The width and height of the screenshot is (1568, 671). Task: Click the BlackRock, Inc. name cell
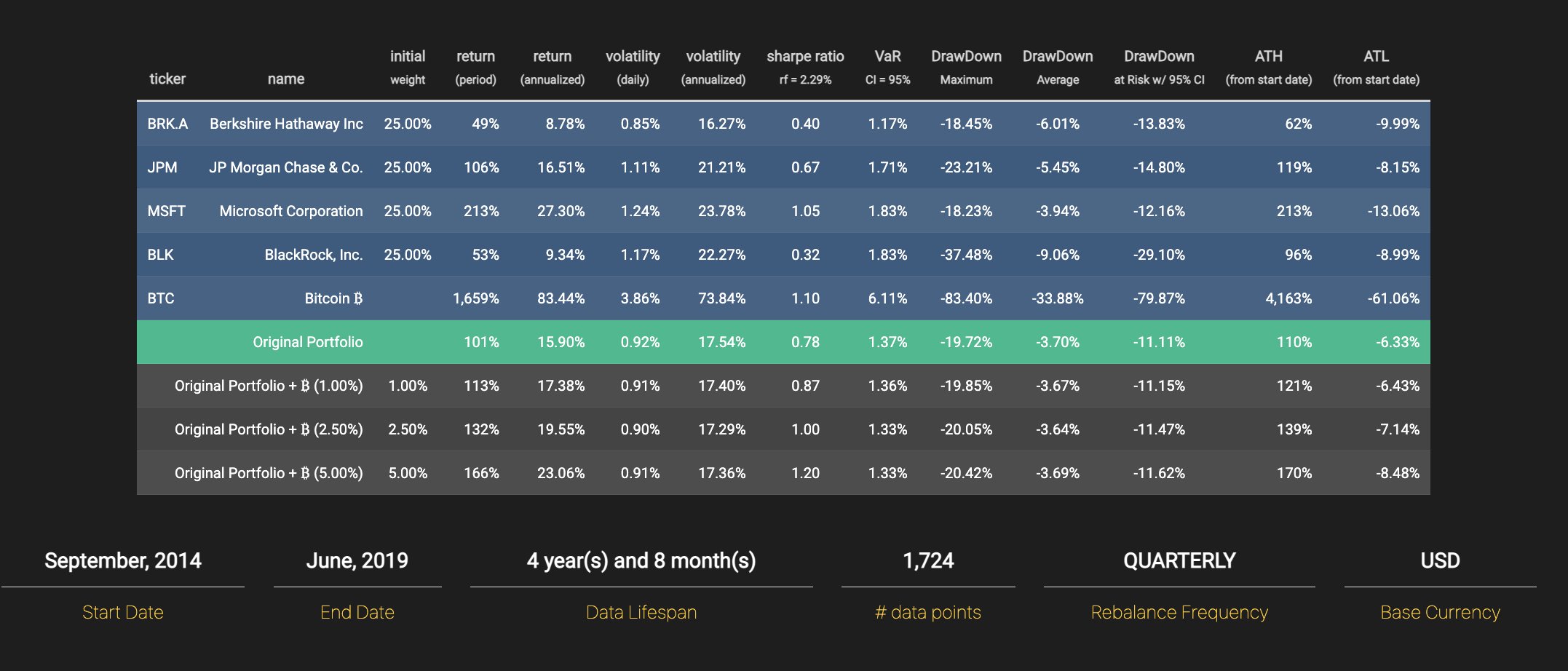[314, 255]
